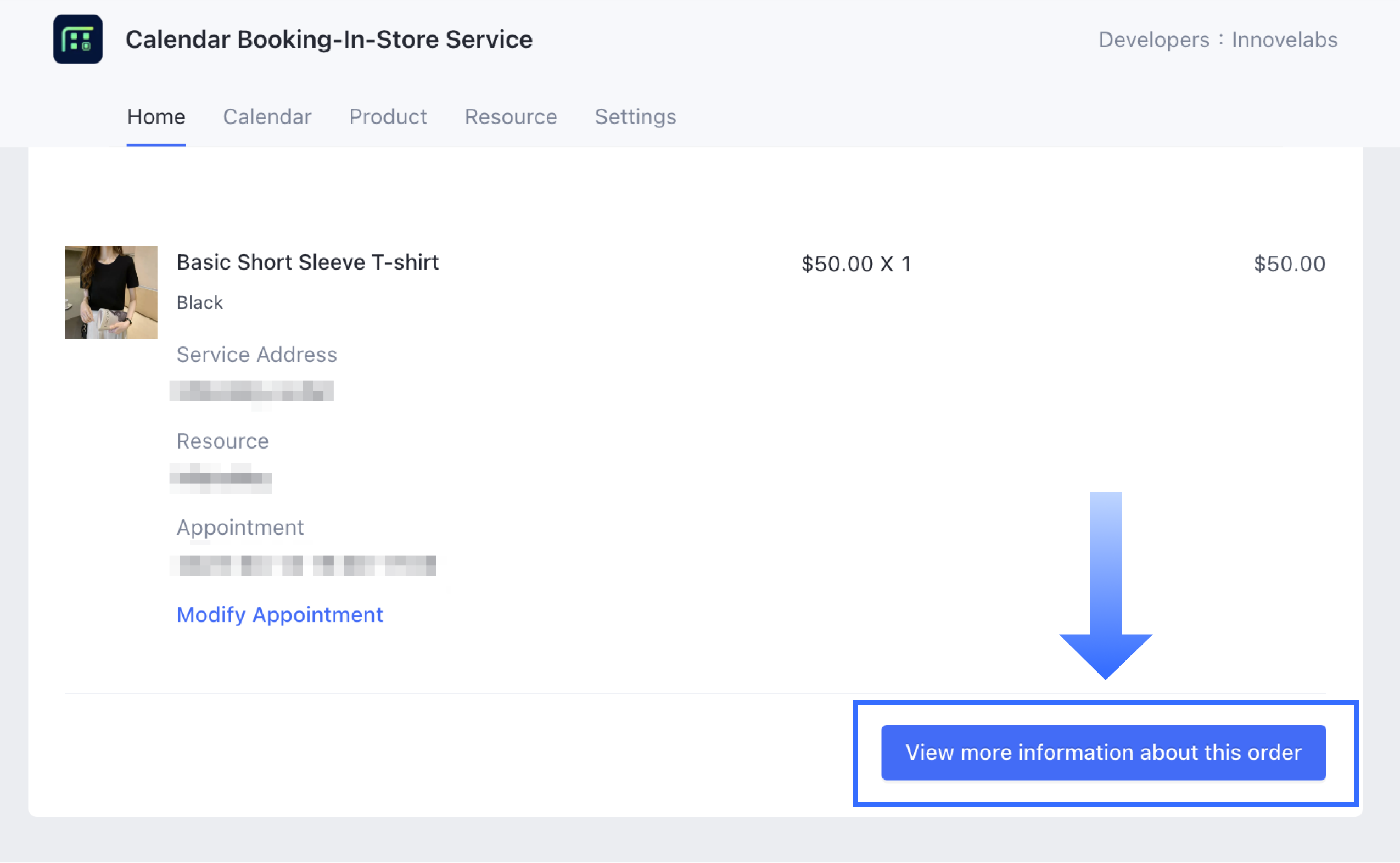The image size is (1400, 863).
Task: Click the $50.00 line total
Action: [1289, 264]
